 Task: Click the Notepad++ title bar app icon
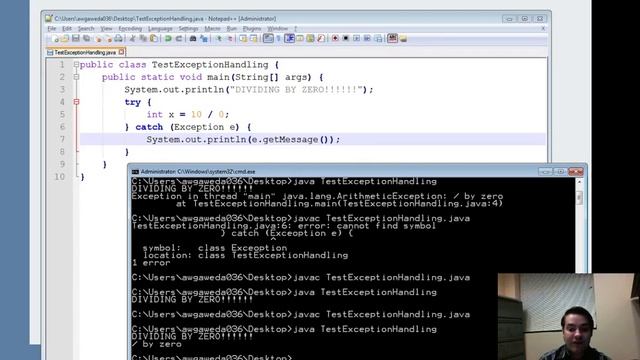tap(49, 18)
